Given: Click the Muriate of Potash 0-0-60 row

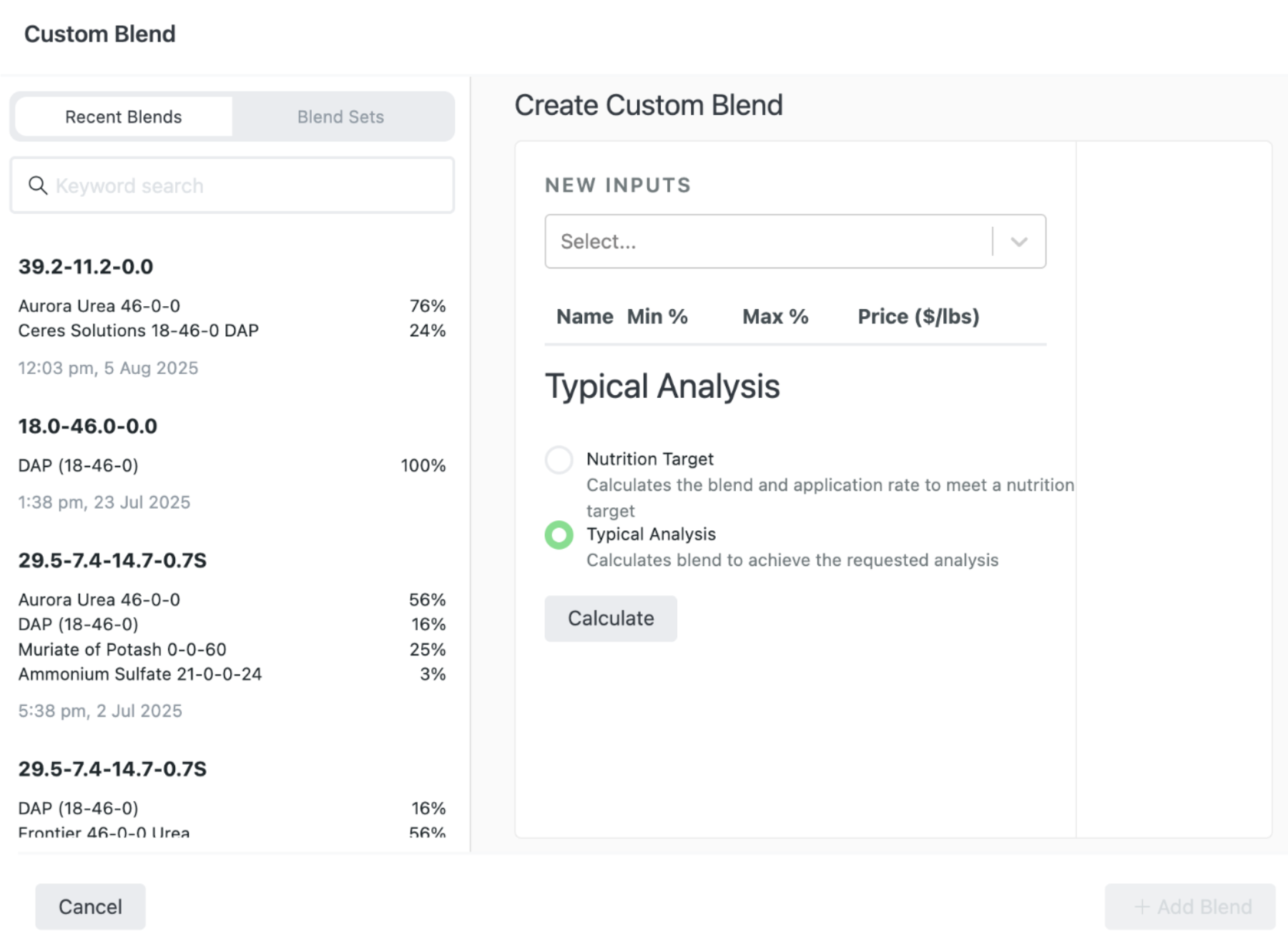Looking at the screenshot, I should 232,650.
